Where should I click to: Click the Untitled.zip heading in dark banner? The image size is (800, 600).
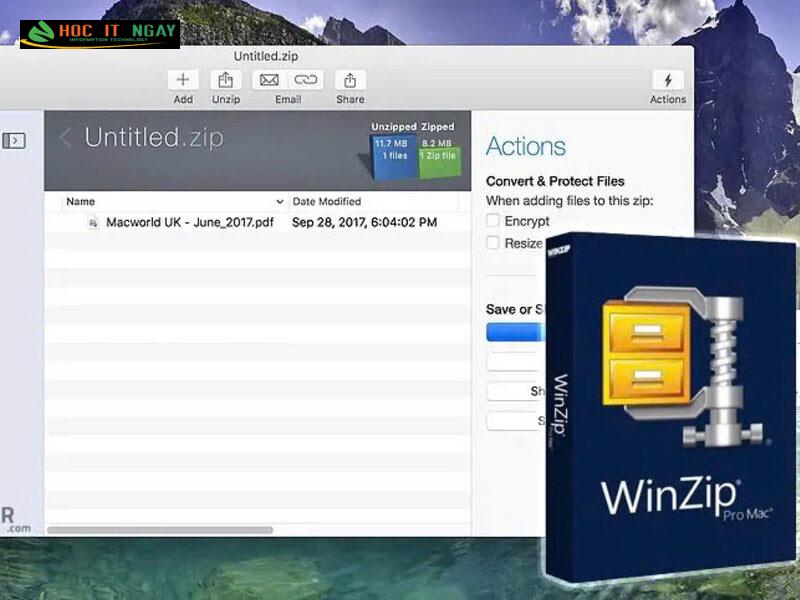click(154, 138)
